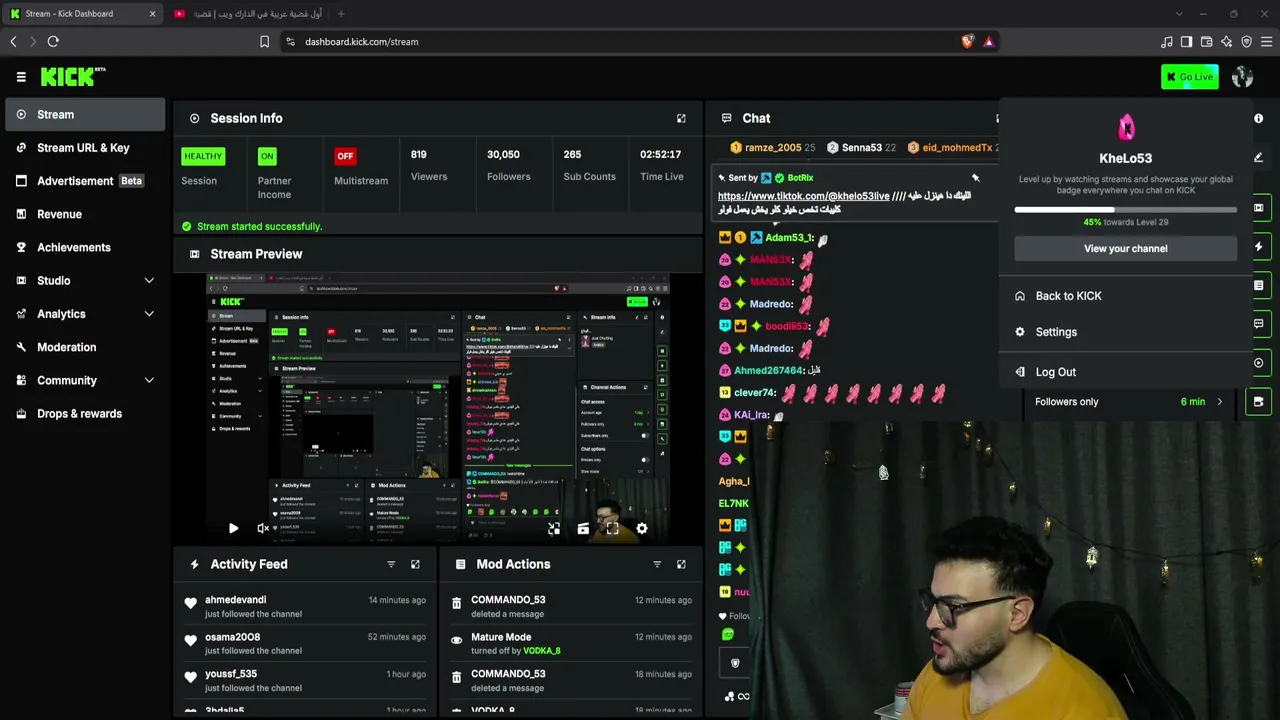Click the Stream Preview panel icon
The height and width of the screenshot is (720, 1280).
(194, 254)
